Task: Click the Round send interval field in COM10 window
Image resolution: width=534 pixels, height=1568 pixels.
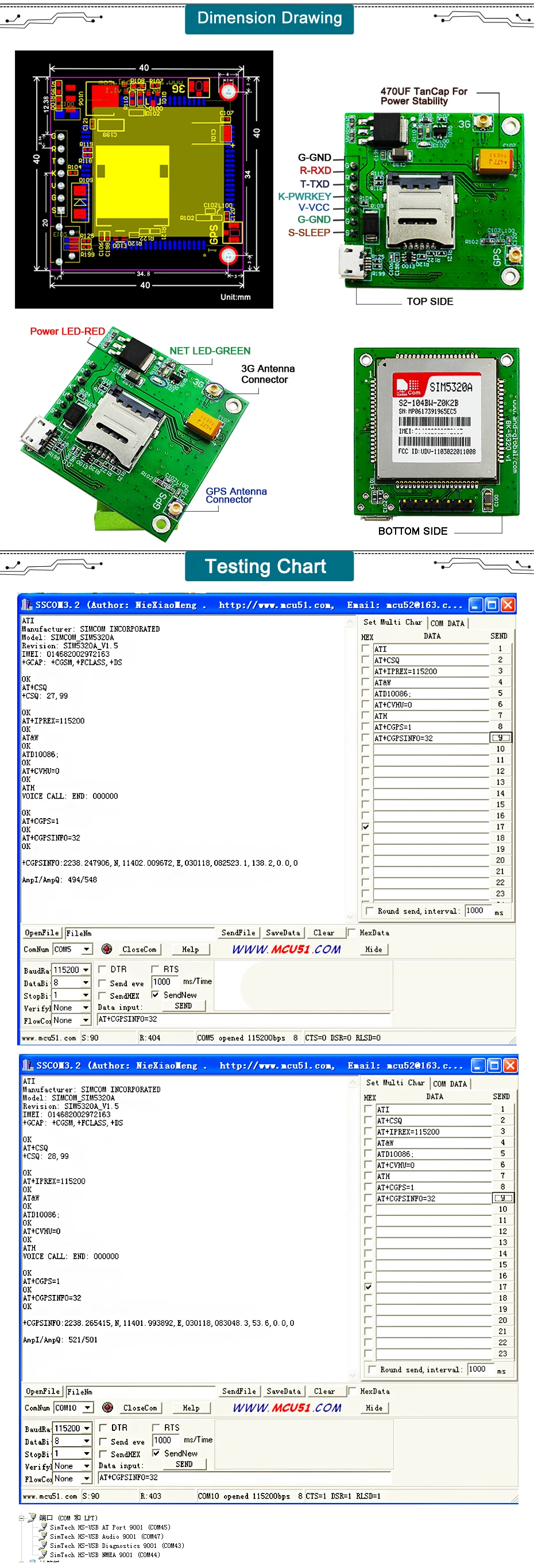Action: pyautogui.click(x=481, y=1369)
